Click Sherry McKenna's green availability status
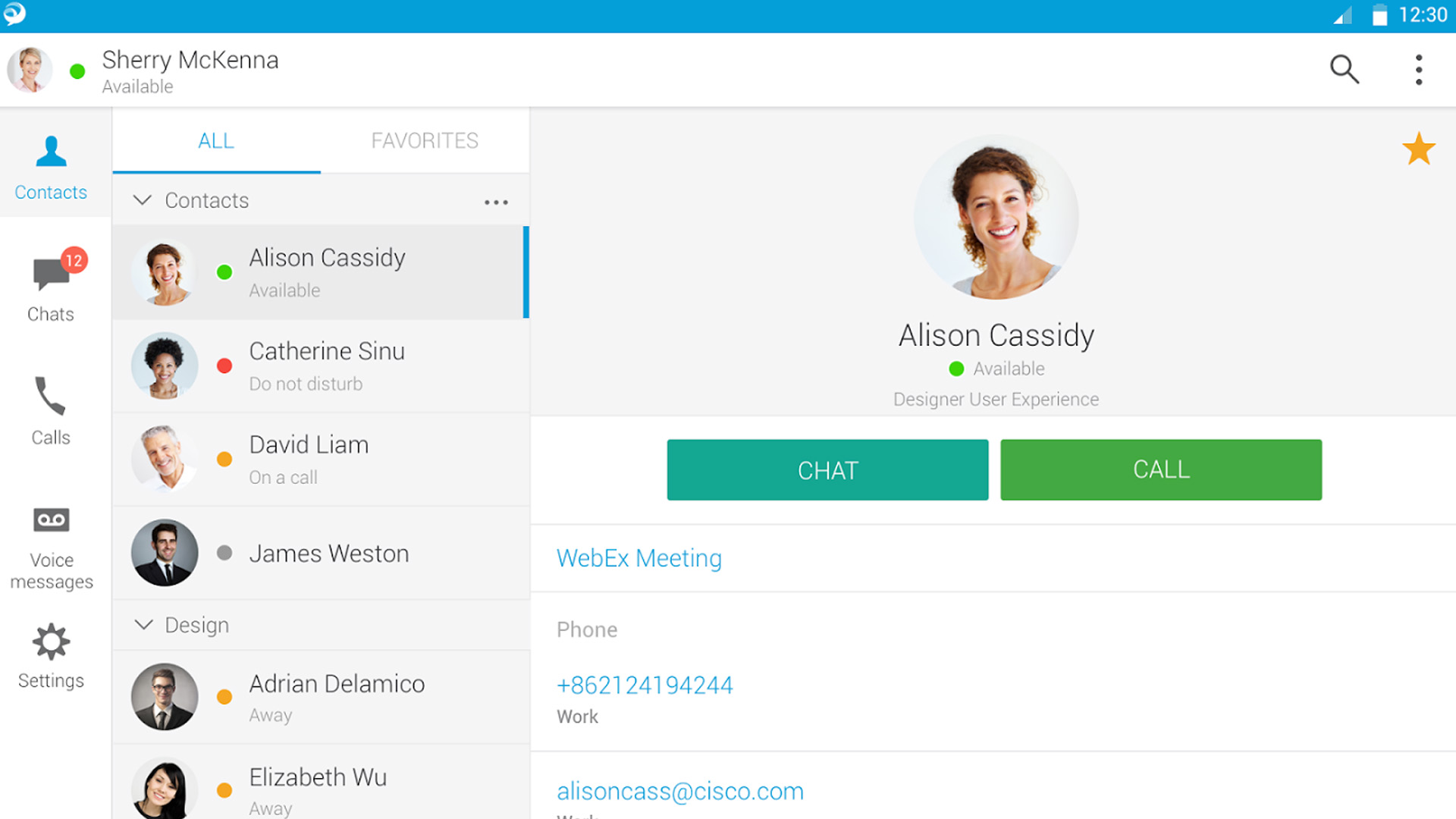1456x819 pixels. 77,71
